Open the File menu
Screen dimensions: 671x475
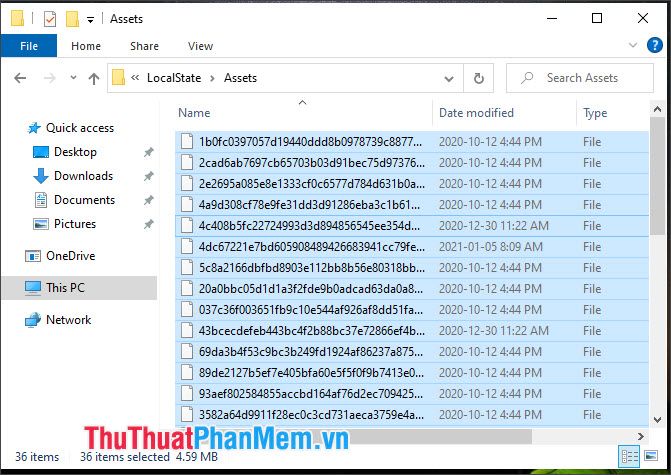coord(29,46)
